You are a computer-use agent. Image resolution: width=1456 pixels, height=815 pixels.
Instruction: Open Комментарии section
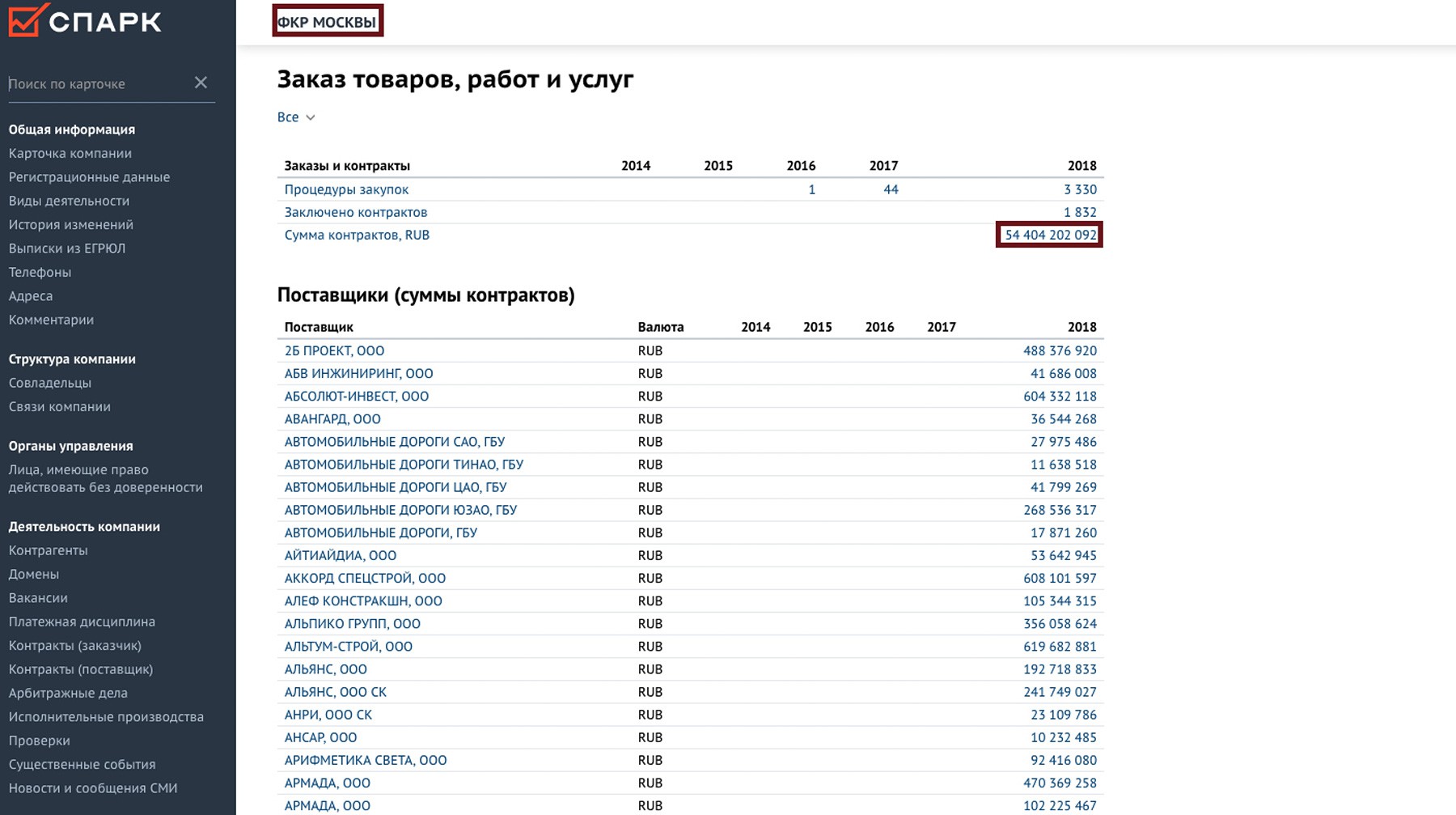click(51, 320)
